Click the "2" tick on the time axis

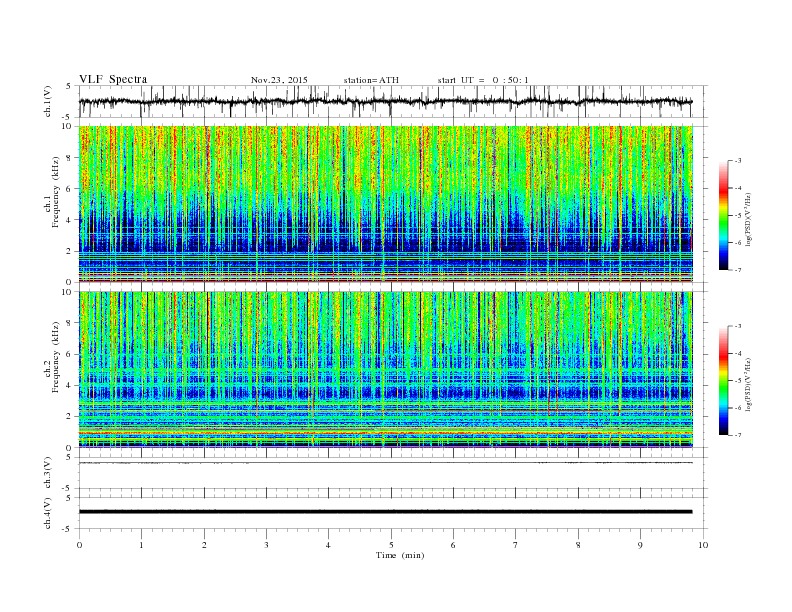[x=204, y=545]
